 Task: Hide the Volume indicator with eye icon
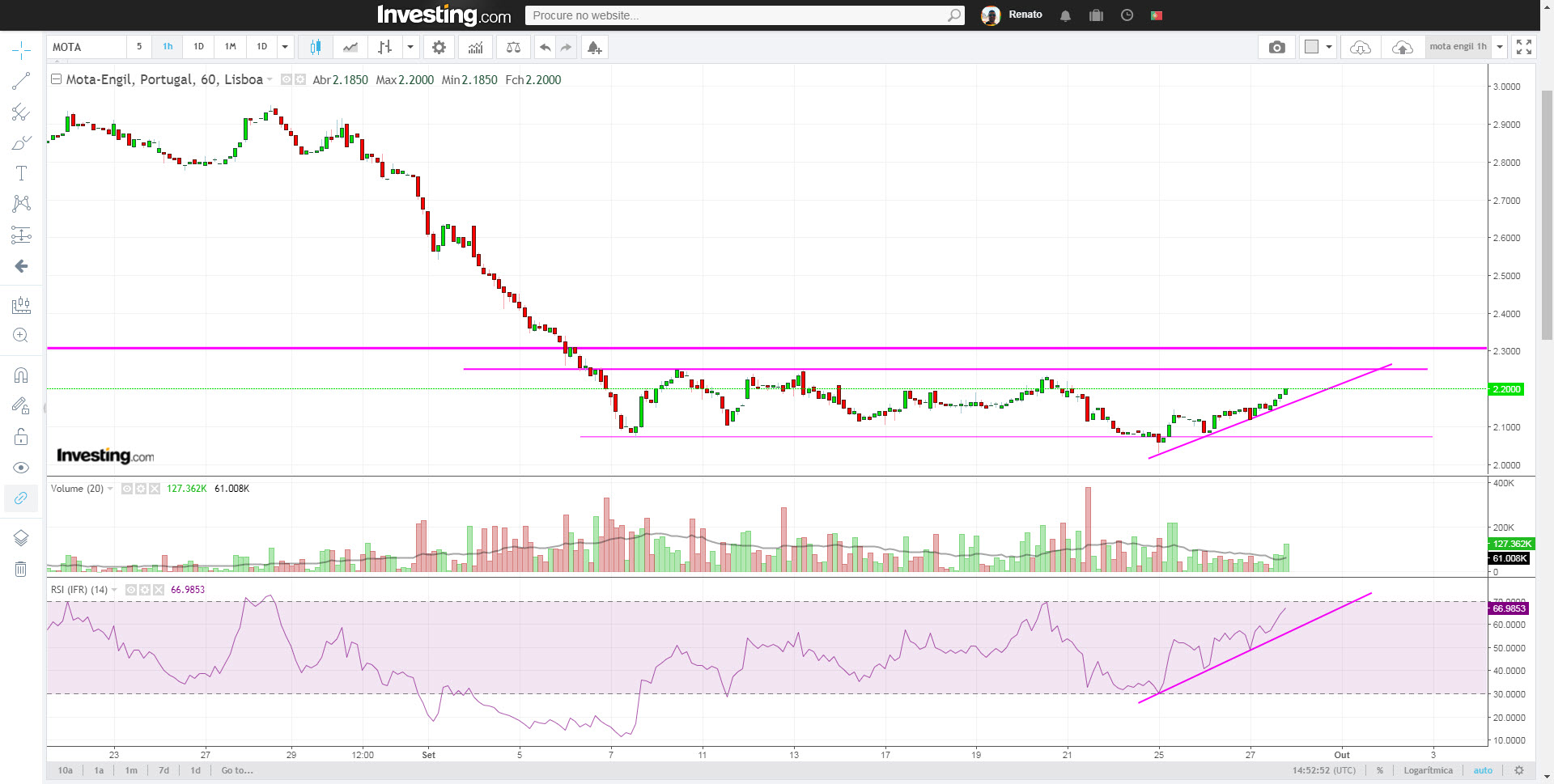[x=127, y=489]
